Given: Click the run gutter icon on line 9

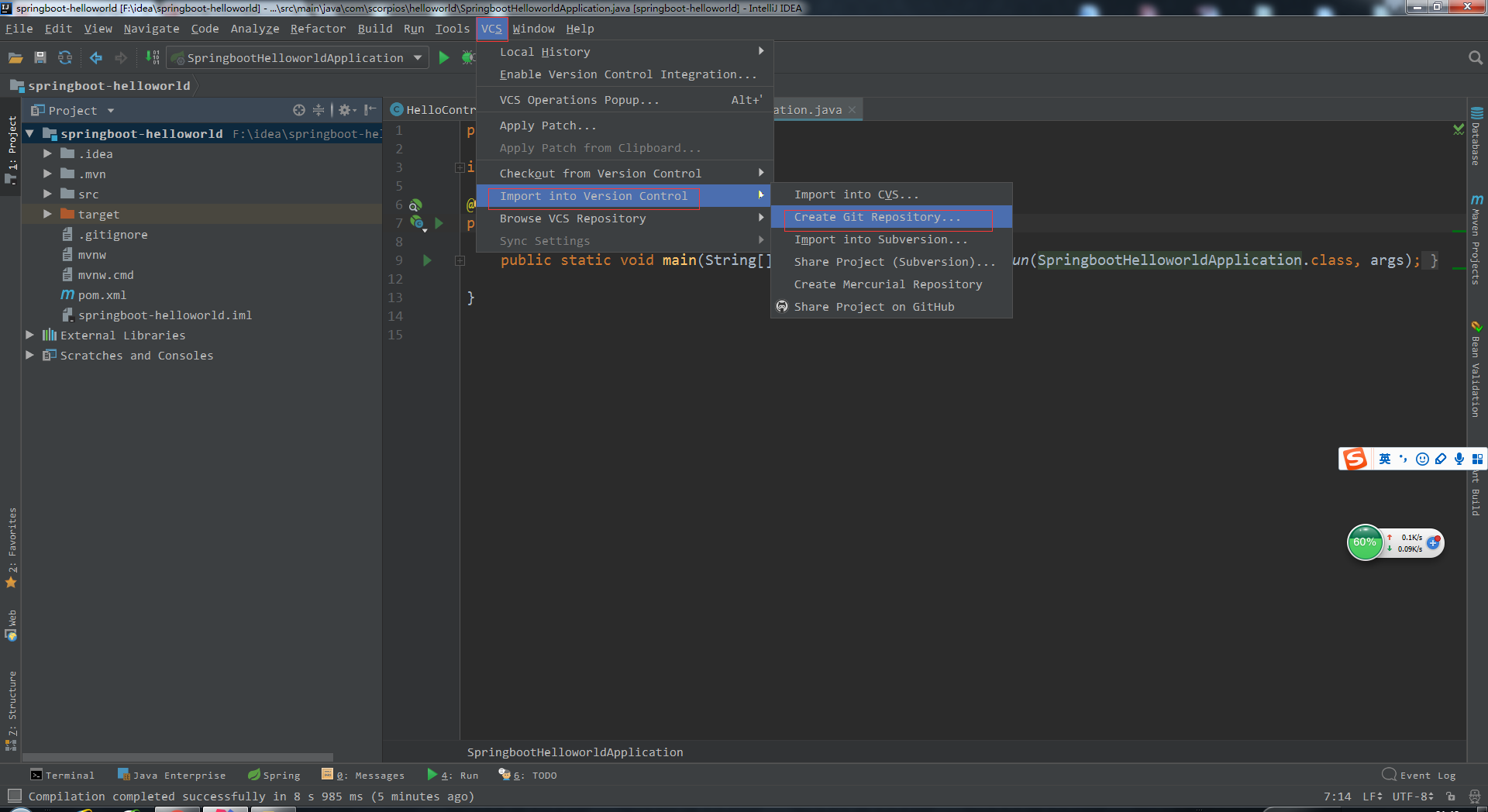Looking at the screenshot, I should [427, 260].
